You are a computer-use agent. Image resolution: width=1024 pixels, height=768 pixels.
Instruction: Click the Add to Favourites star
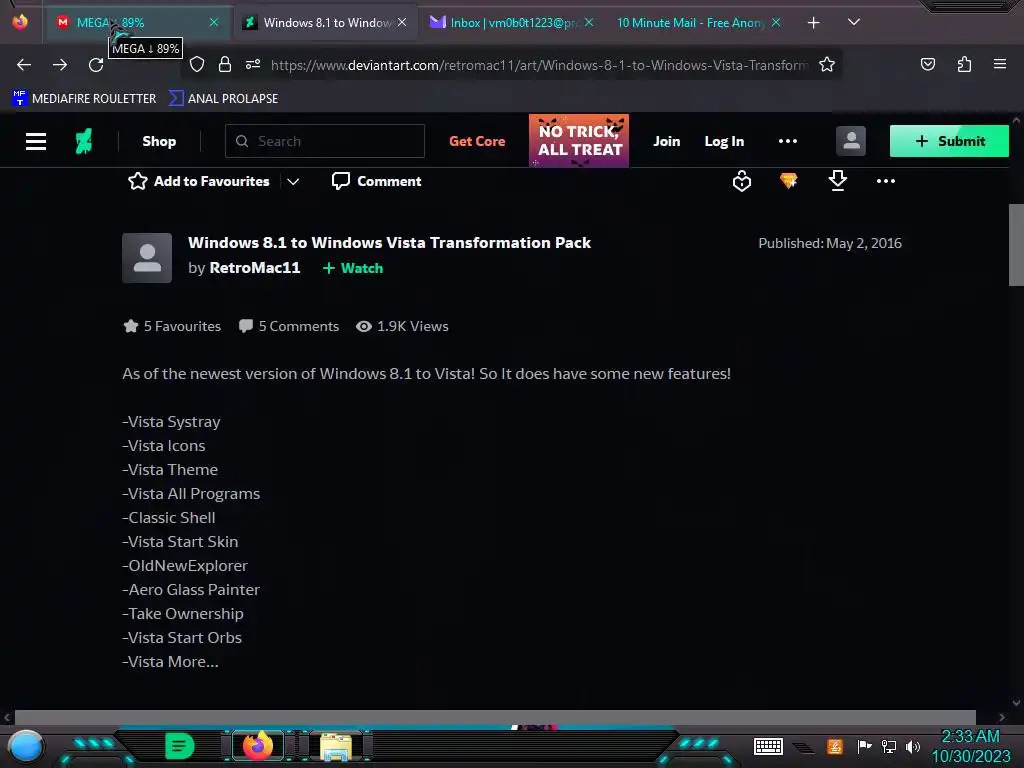(137, 181)
